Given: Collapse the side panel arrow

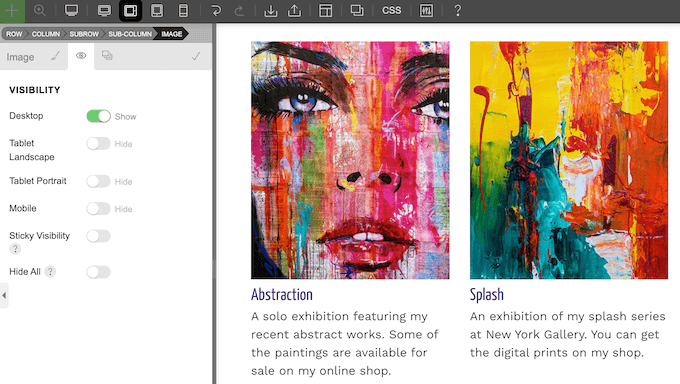Looking at the screenshot, I should tap(4, 295).
